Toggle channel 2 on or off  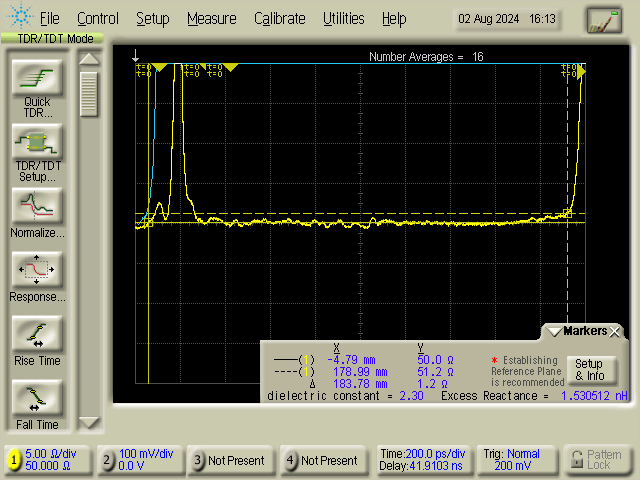(x=107, y=460)
